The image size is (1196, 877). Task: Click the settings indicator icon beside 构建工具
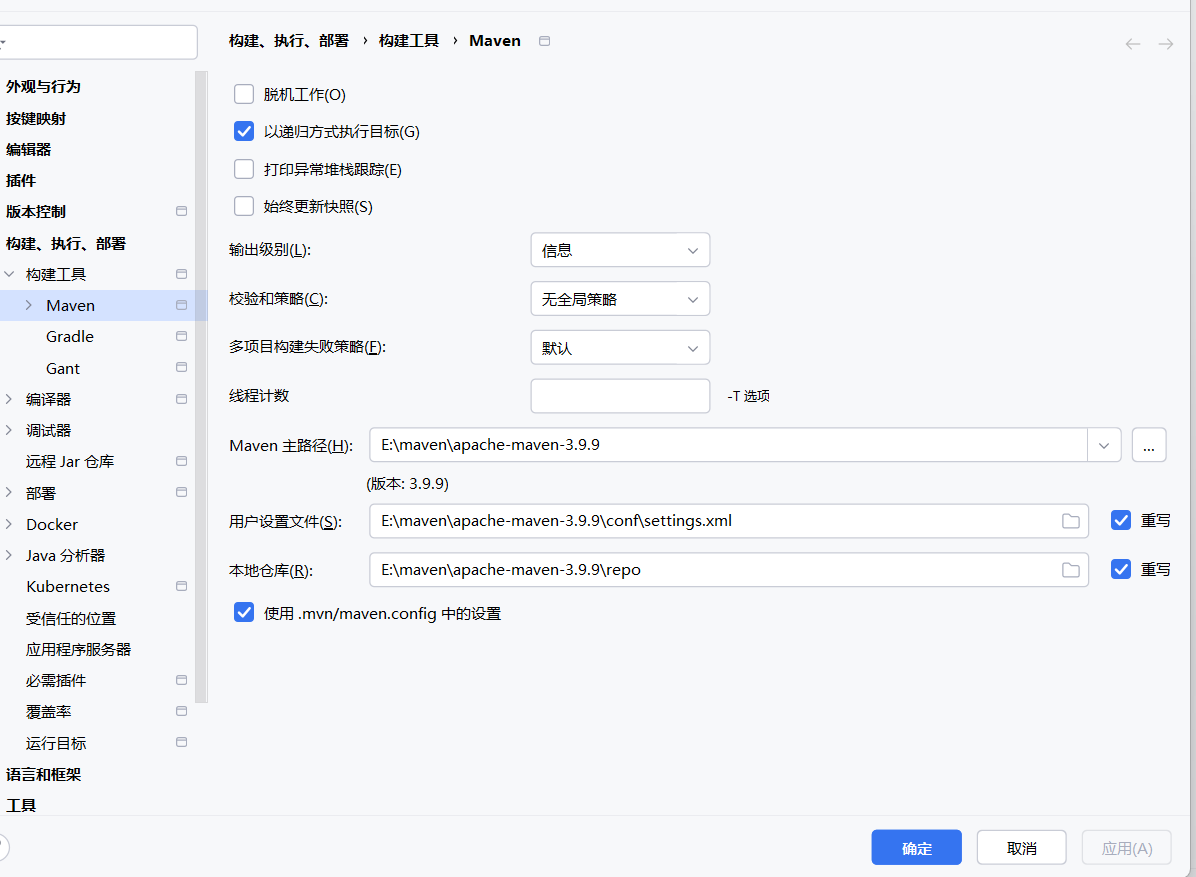coord(181,273)
